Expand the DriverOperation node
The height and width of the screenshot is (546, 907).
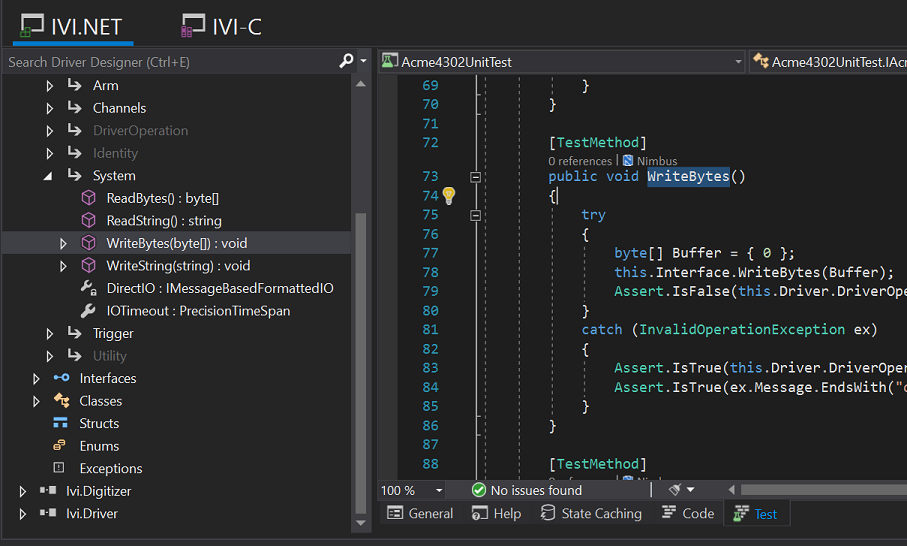(50, 131)
